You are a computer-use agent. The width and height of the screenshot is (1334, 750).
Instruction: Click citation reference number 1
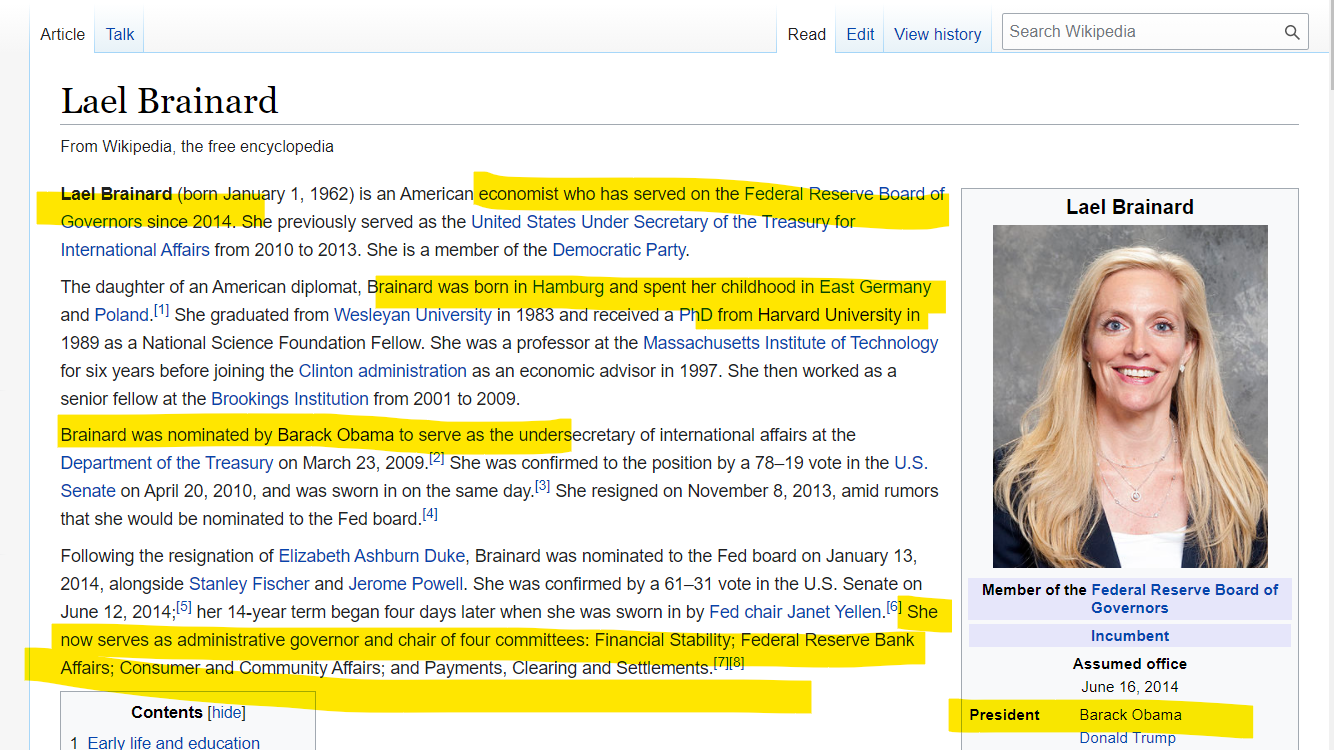(x=161, y=310)
